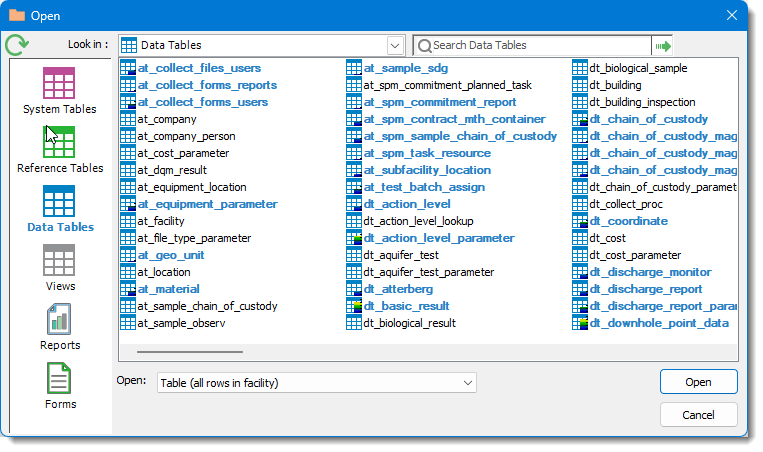Expand the Look in dropdown arrow
This screenshot has height=452, width=763.
395,46
